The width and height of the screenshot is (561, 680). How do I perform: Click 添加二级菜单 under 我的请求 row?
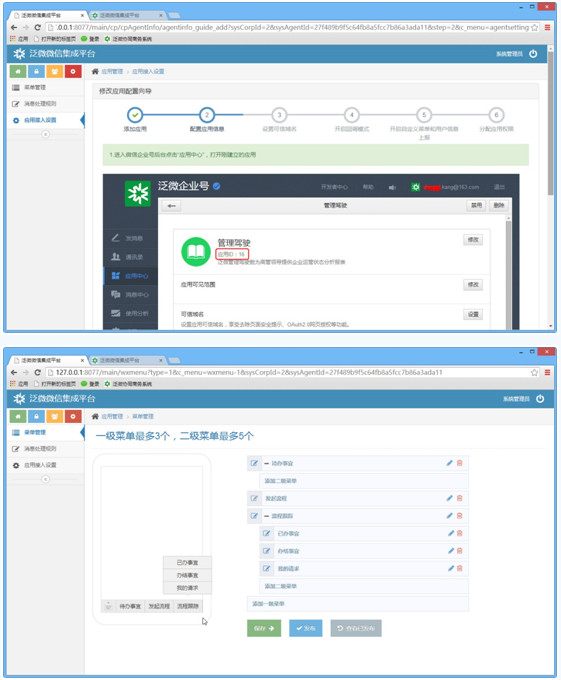[364, 586]
